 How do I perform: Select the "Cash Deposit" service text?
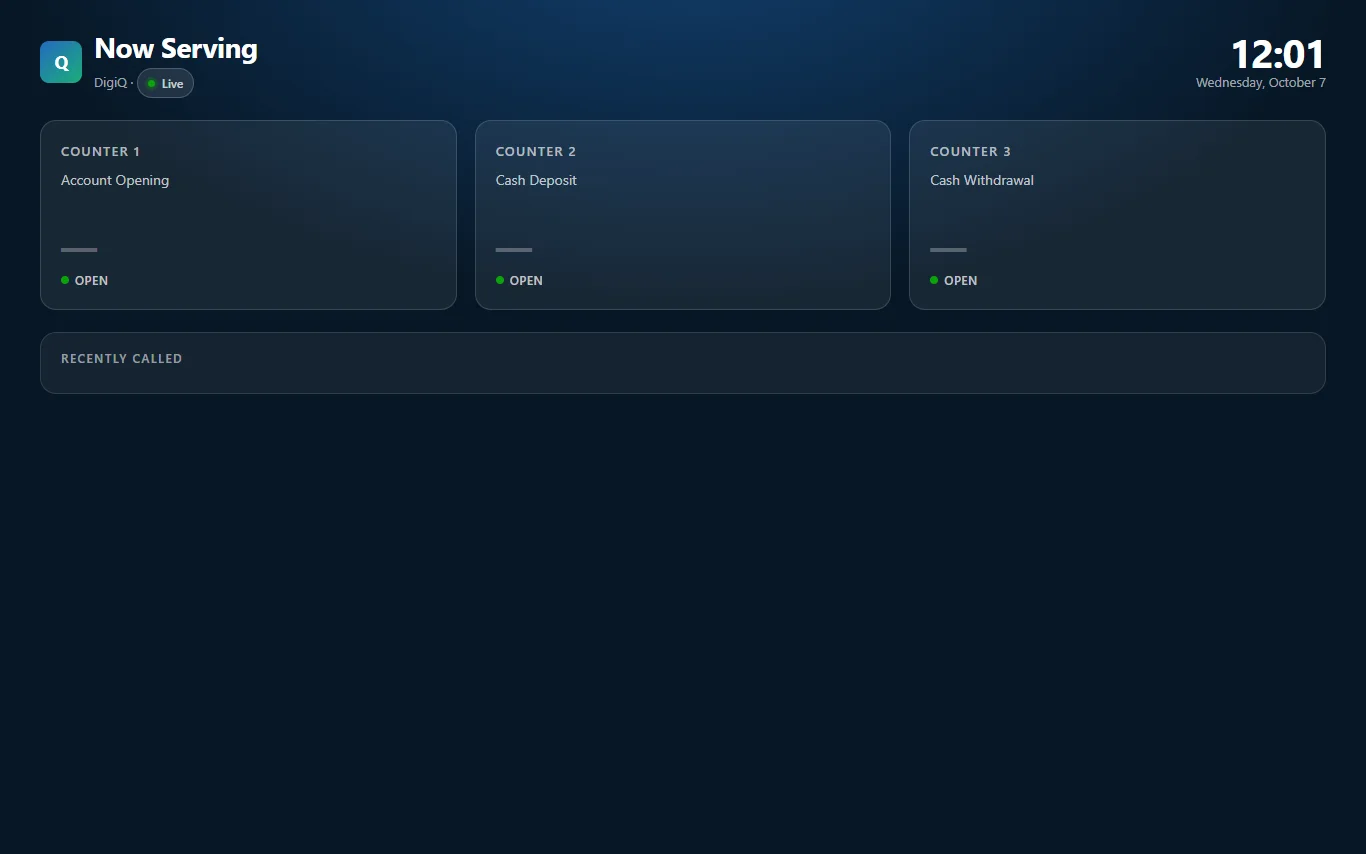tap(537, 181)
